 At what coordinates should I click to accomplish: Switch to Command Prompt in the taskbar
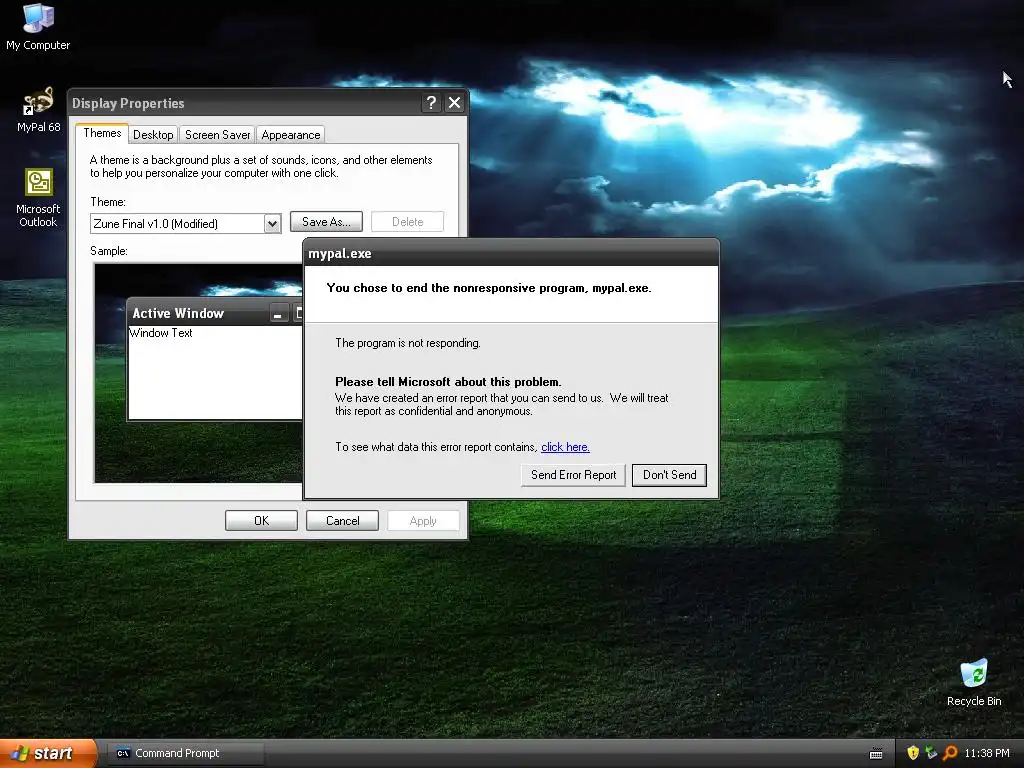185,753
